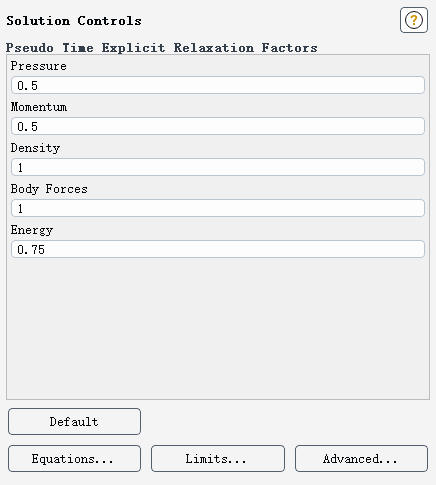Click the Pseudo Time Explicit Relaxation Factors heading
436x485 pixels.
point(162,48)
